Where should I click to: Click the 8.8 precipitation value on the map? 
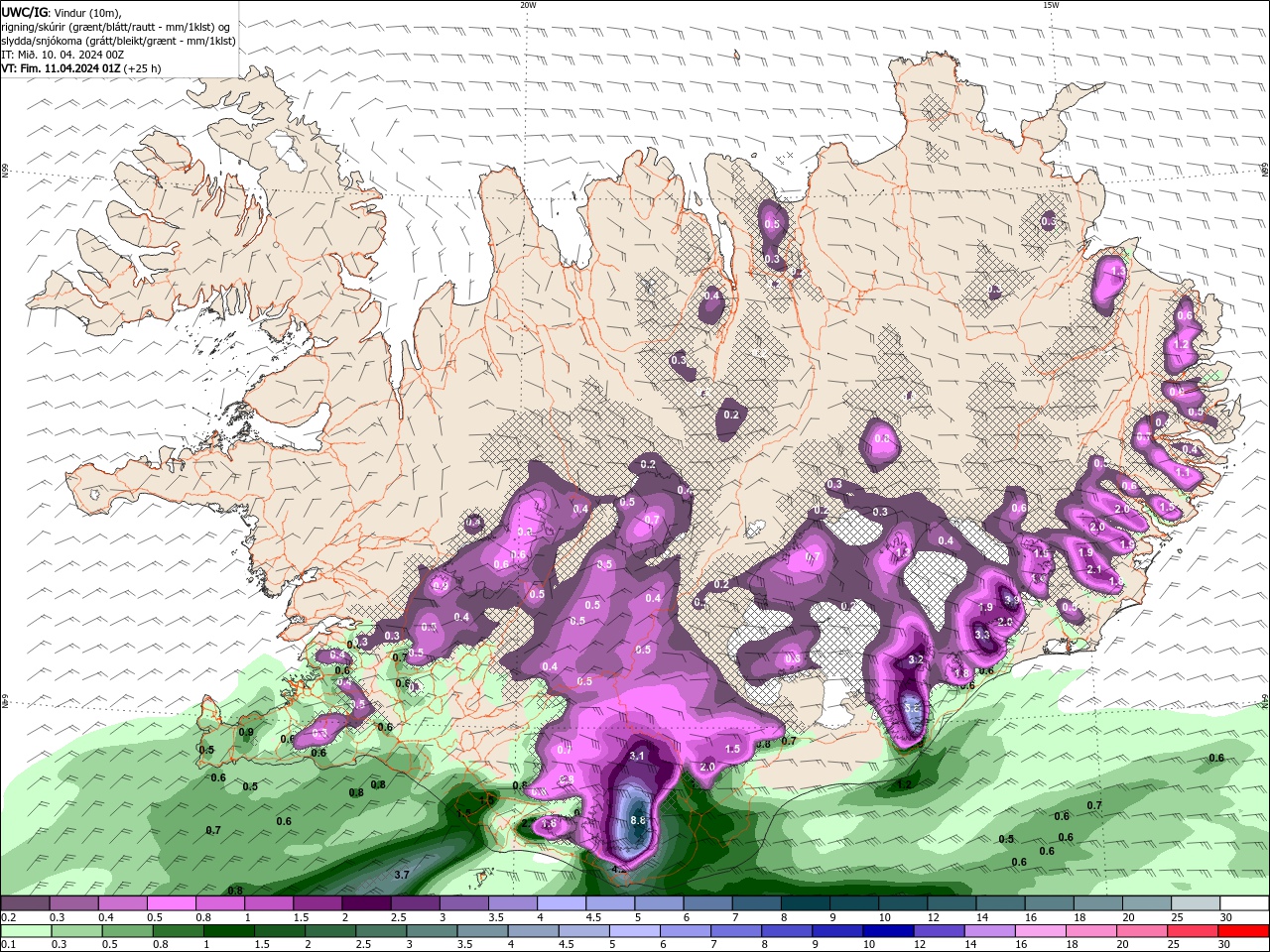click(638, 820)
